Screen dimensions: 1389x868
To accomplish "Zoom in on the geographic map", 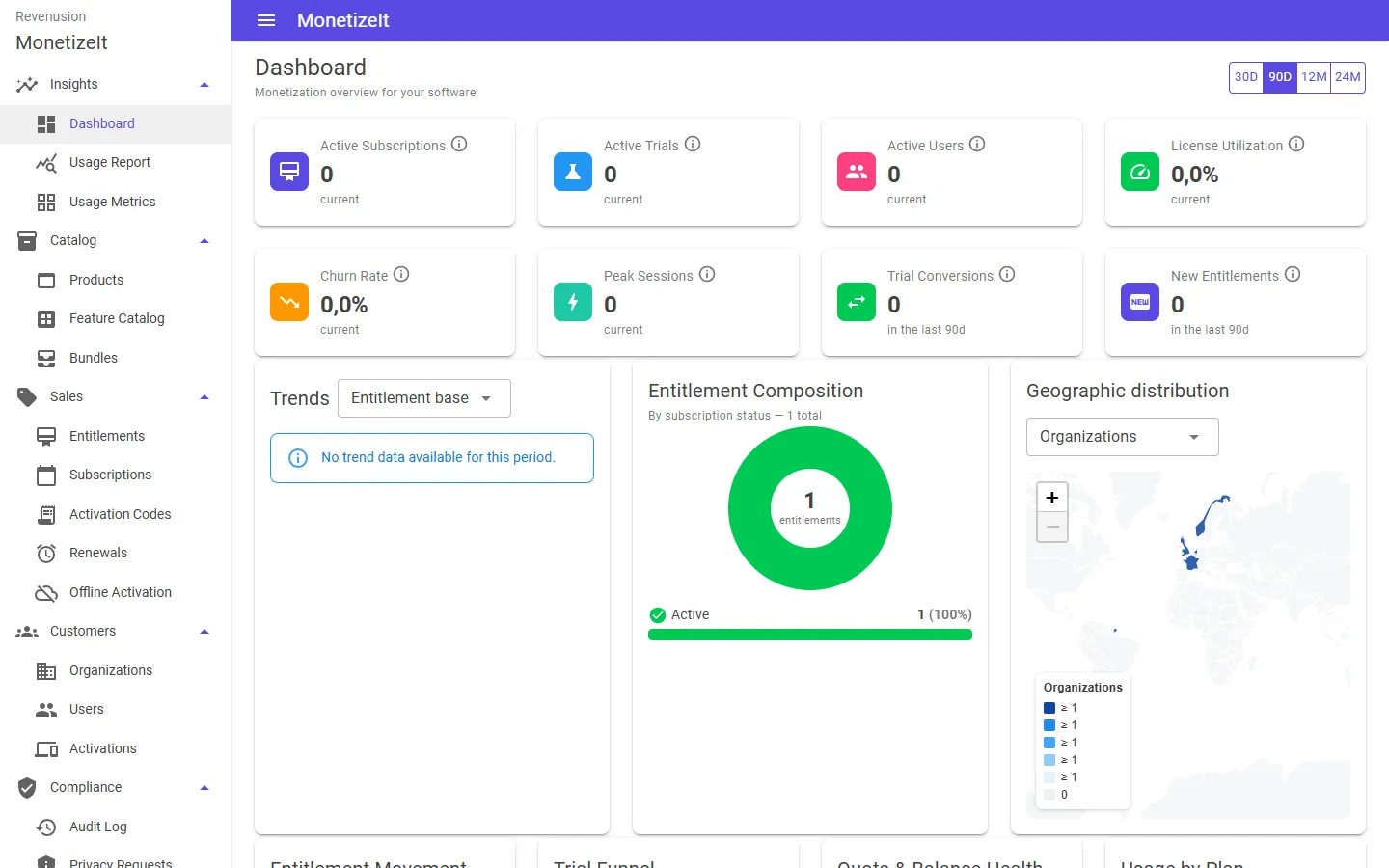I will (x=1052, y=498).
